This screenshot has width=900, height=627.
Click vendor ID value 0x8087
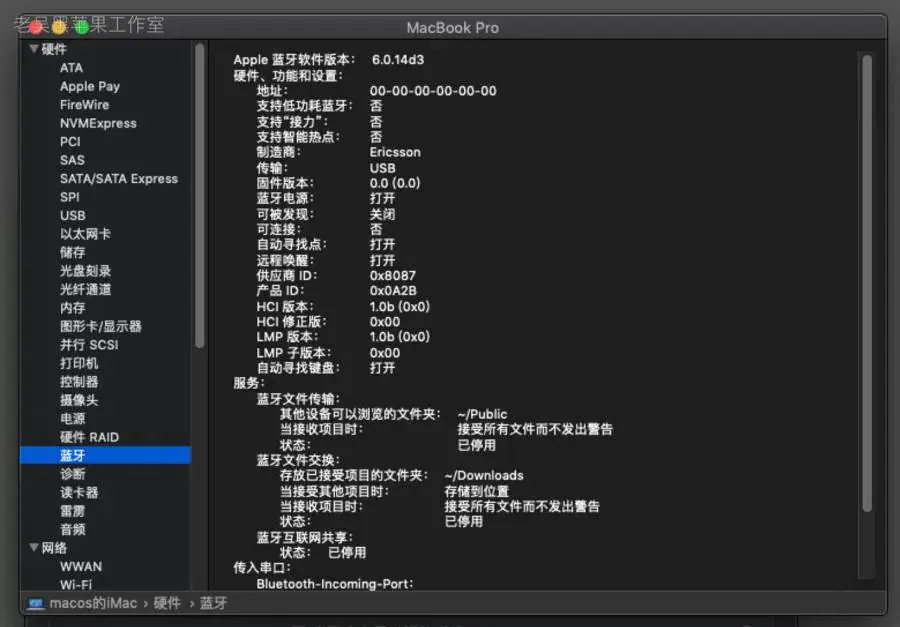pos(393,276)
